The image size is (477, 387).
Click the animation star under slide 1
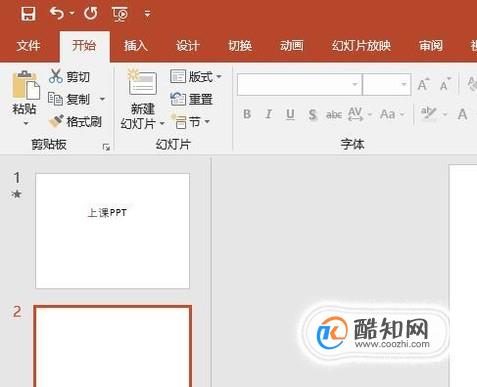click(x=16, y=194)
